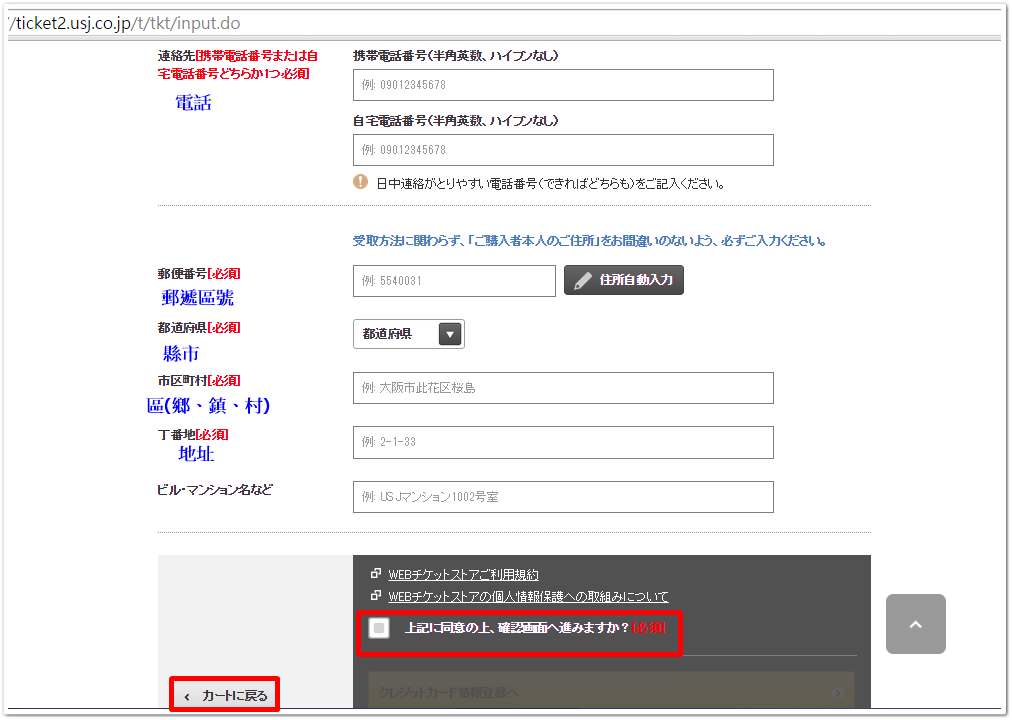Click the 市区町村 city input field
Screen dimensions: 1012x720
click(563, 388)
